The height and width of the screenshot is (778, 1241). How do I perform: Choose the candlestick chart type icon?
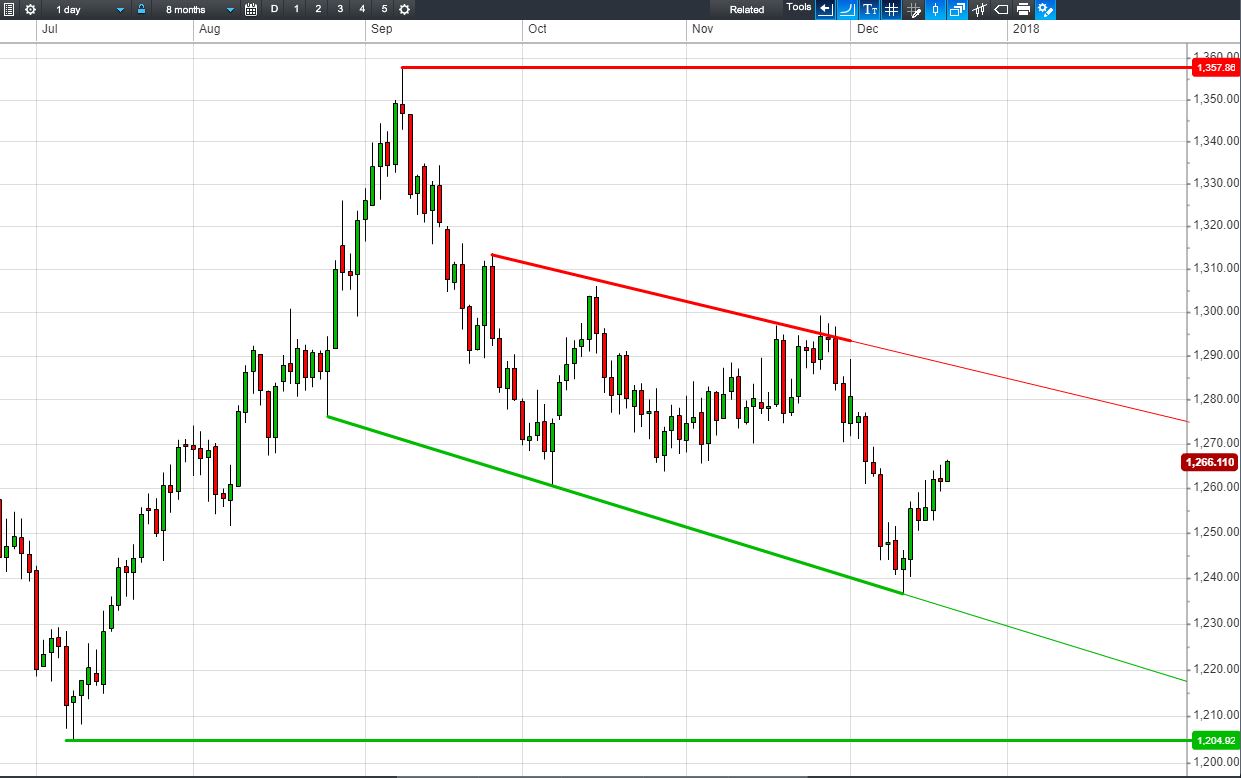(936, 10)
